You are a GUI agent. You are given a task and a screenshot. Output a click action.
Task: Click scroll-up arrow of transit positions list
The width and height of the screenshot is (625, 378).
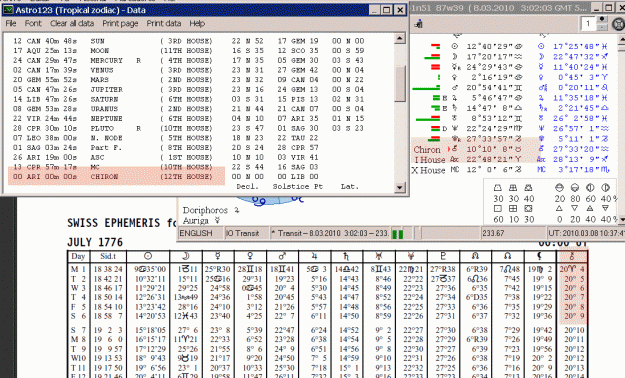621,39
